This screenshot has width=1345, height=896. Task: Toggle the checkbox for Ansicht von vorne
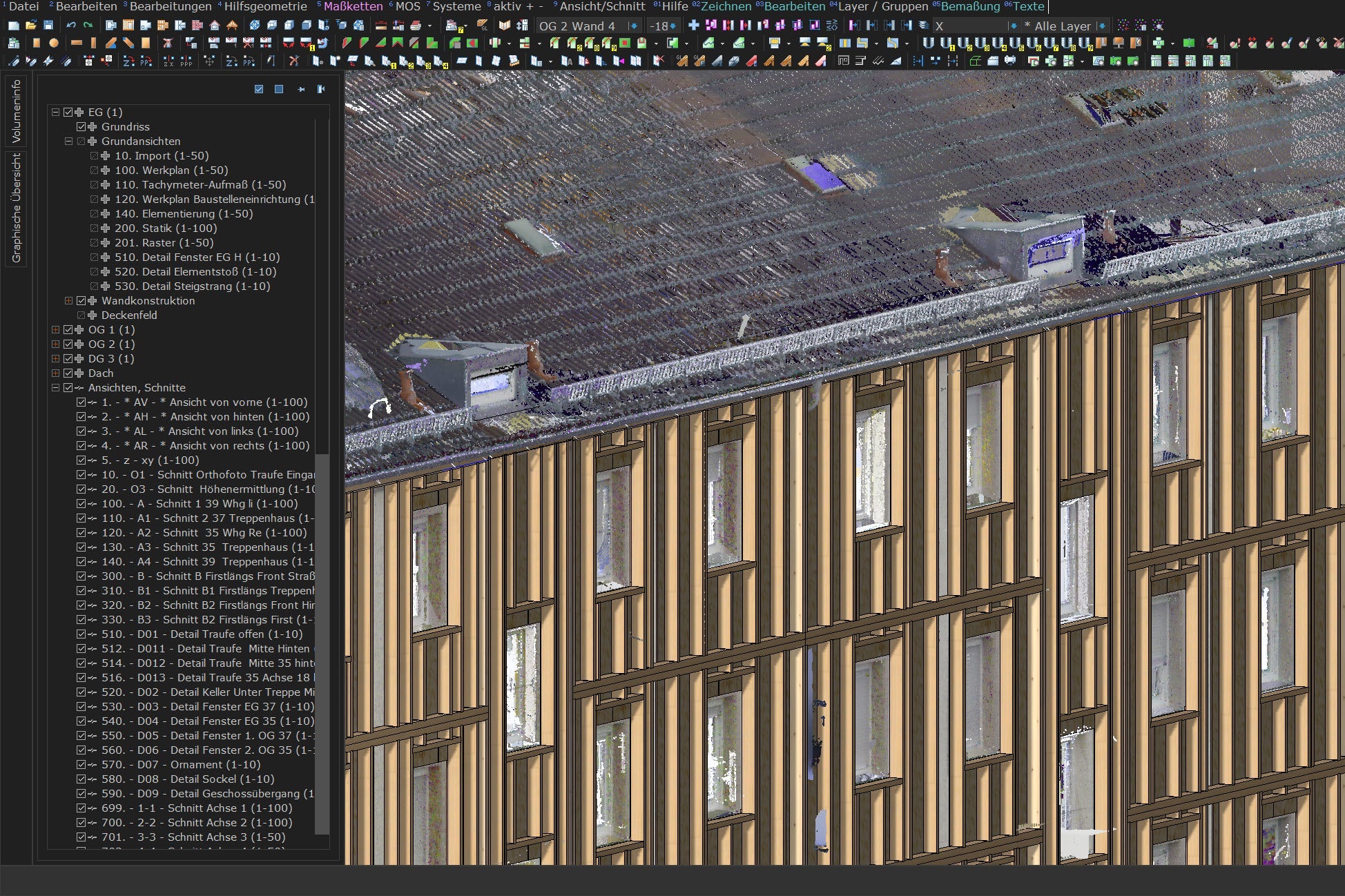tap(81, 402)
